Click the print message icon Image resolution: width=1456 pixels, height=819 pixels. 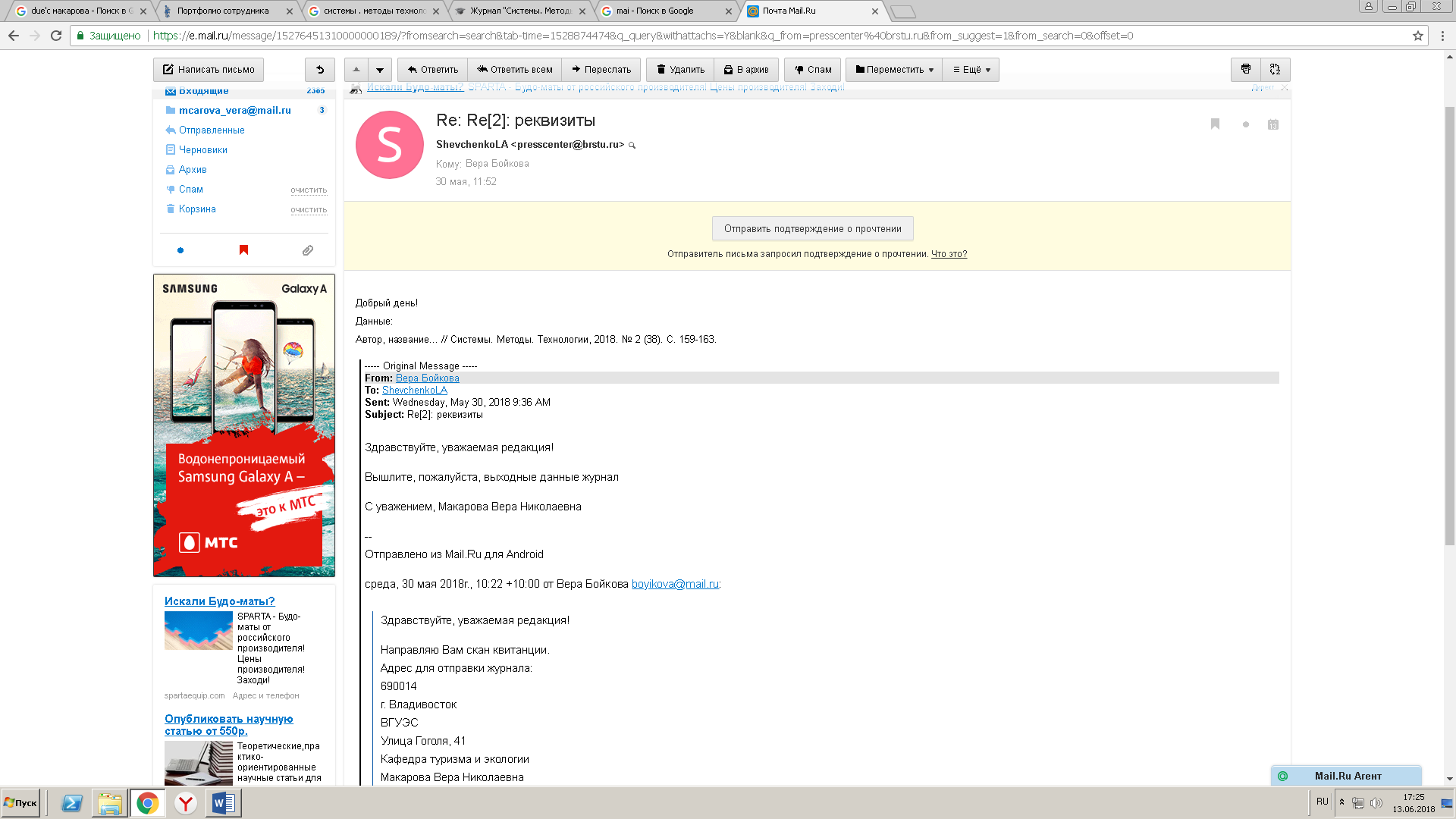tap(1245, 69)
